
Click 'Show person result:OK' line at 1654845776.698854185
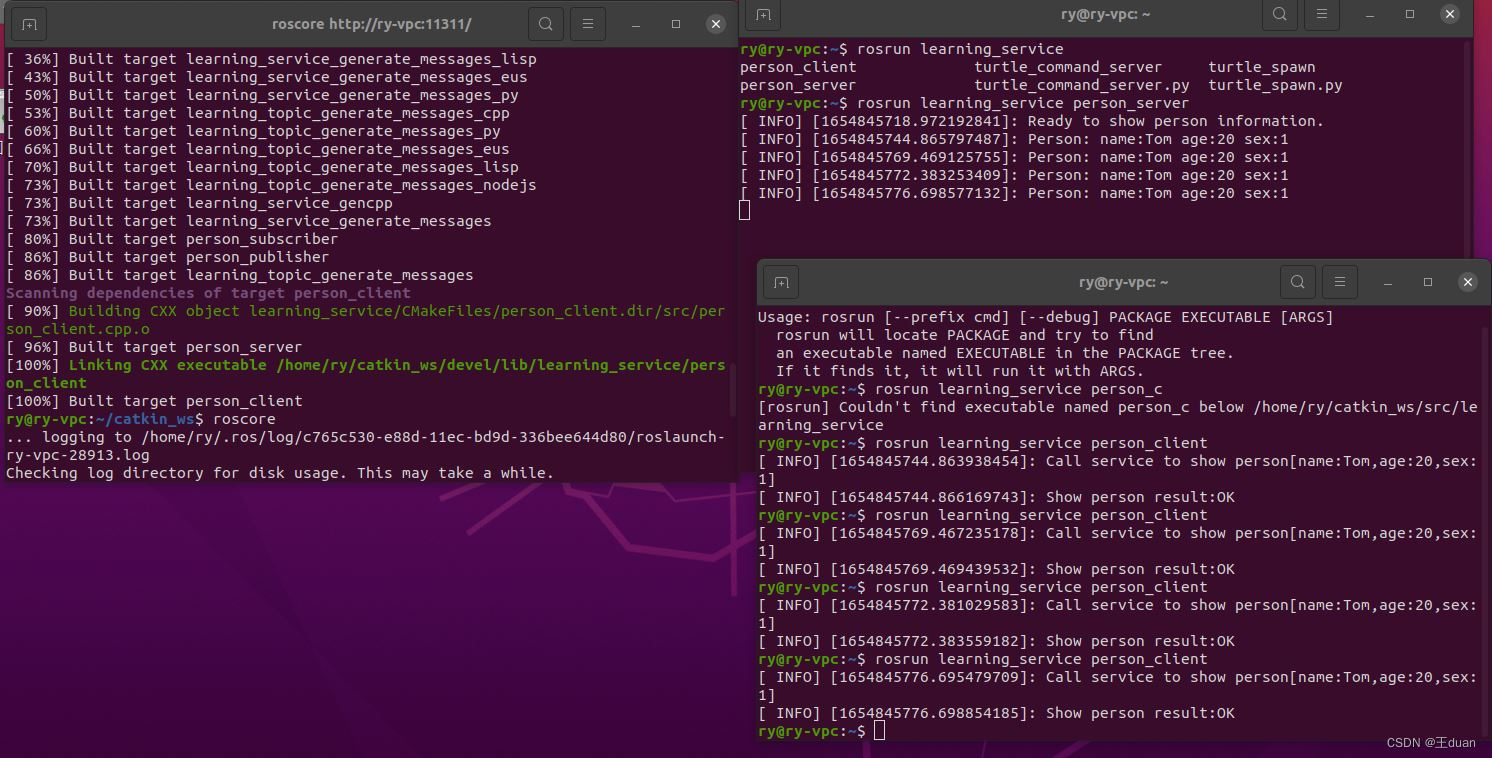tap(996, 713)
